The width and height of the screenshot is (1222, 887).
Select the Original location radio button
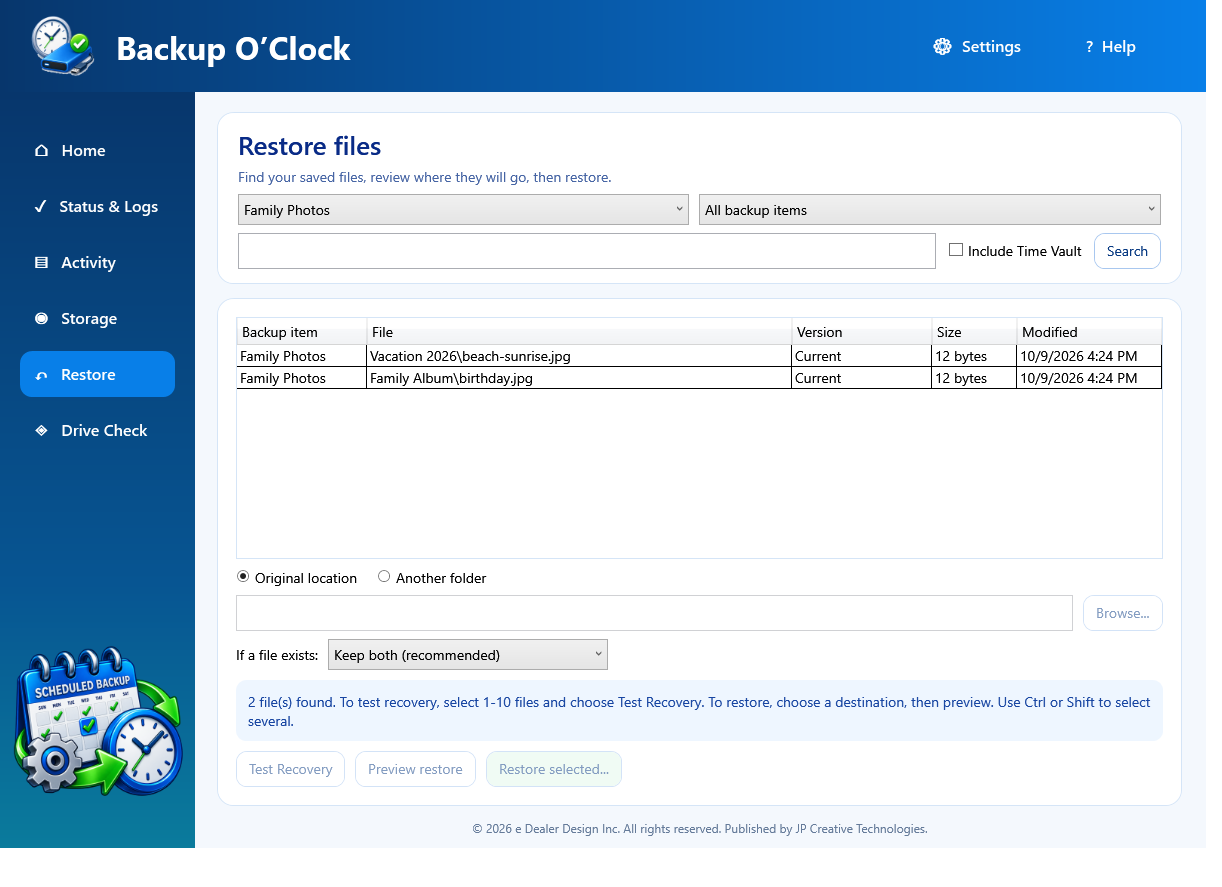pyautogui.click(x=243, y=577)
